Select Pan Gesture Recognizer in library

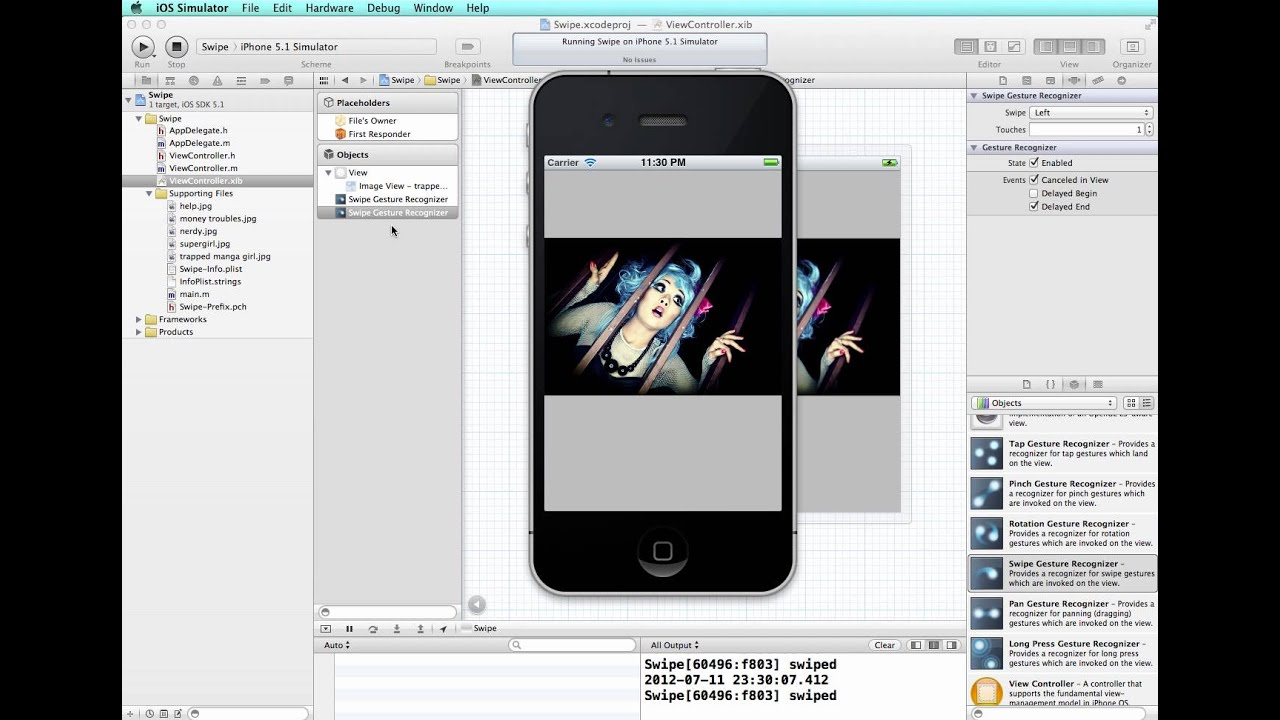click(x=1062, y=613)
